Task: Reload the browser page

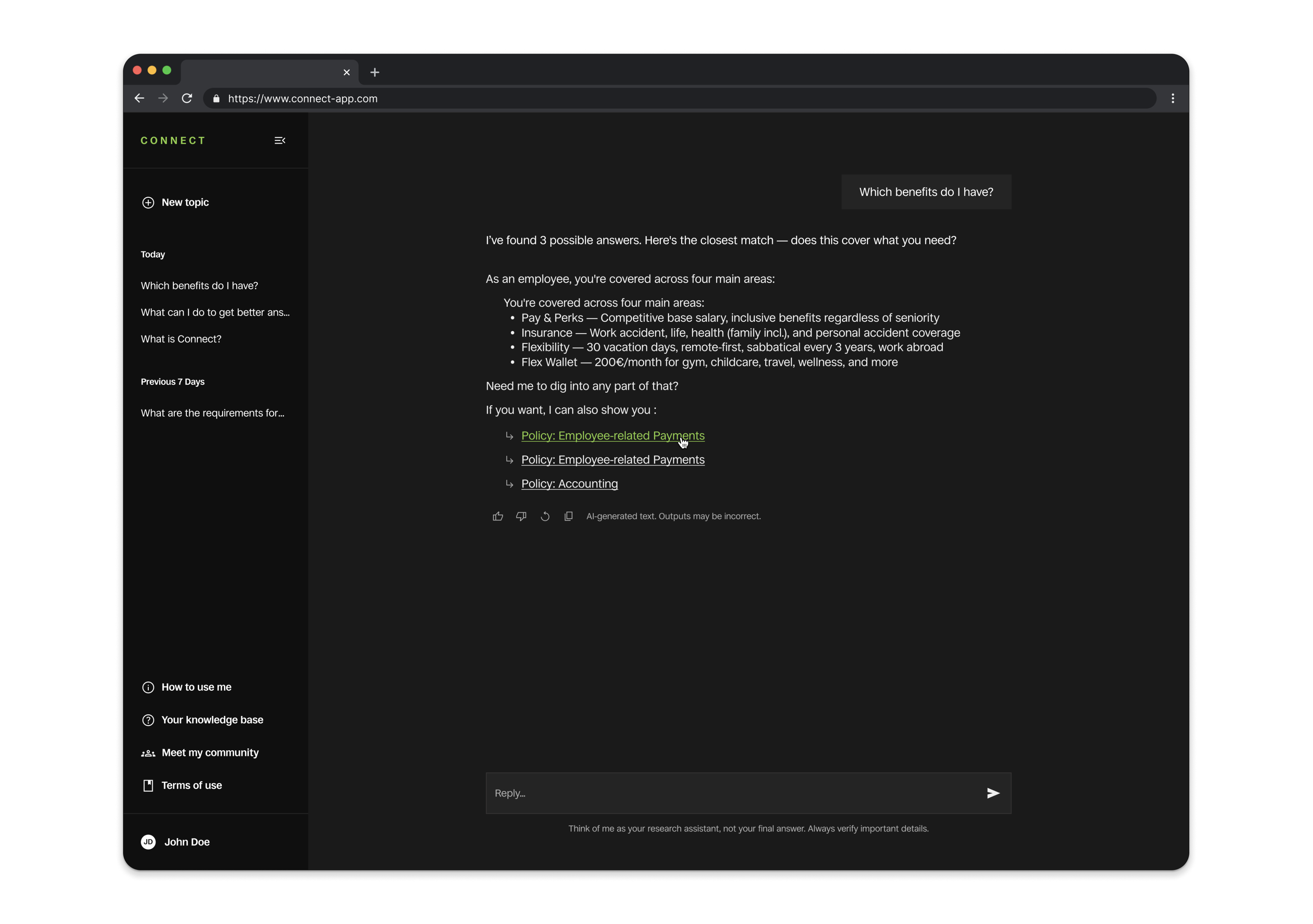Action: tap(187, 98)
